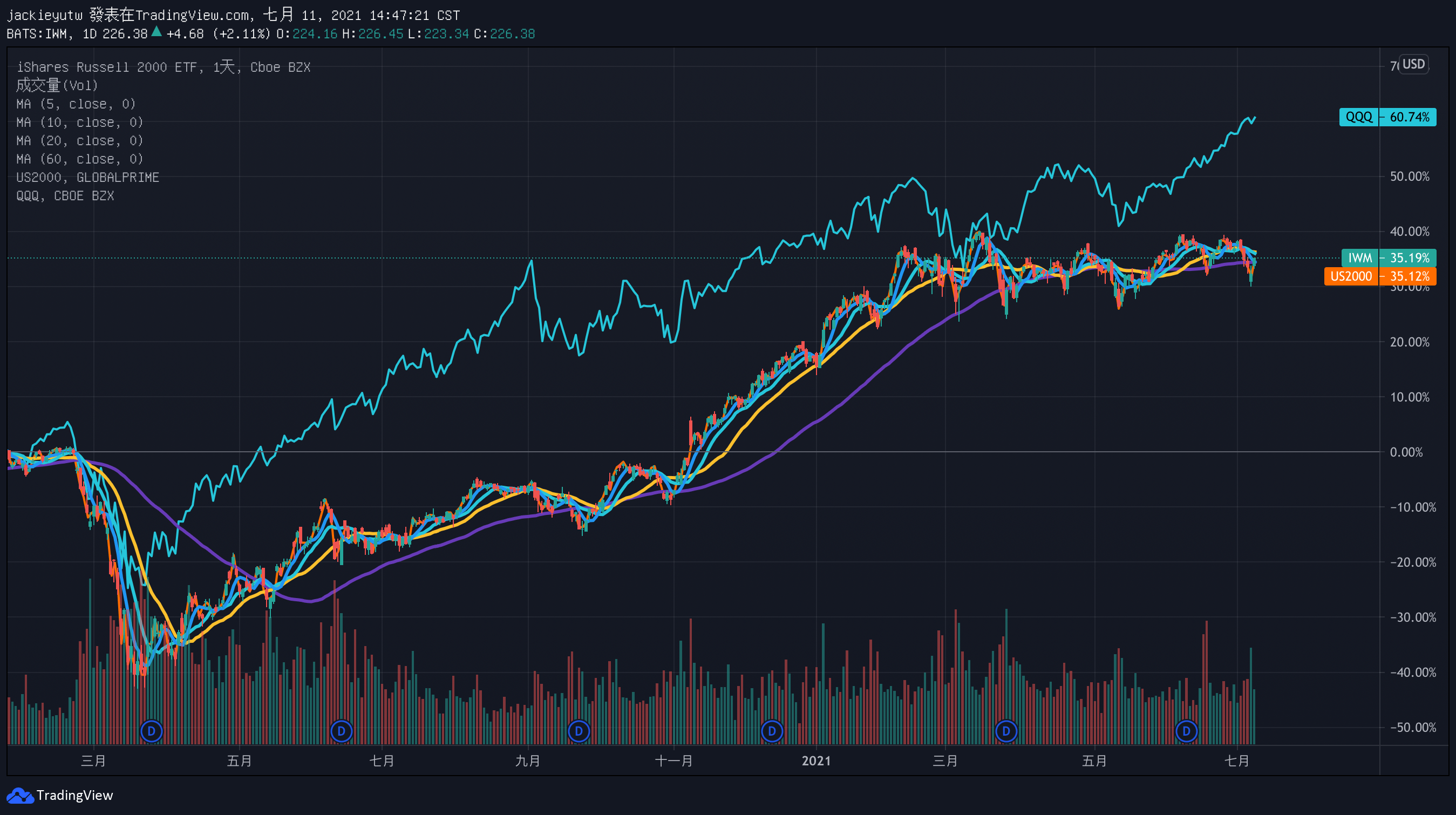Screen dimensions: 1456x815
Task: Click the USD currency selector button
Action: [1413, 64]
